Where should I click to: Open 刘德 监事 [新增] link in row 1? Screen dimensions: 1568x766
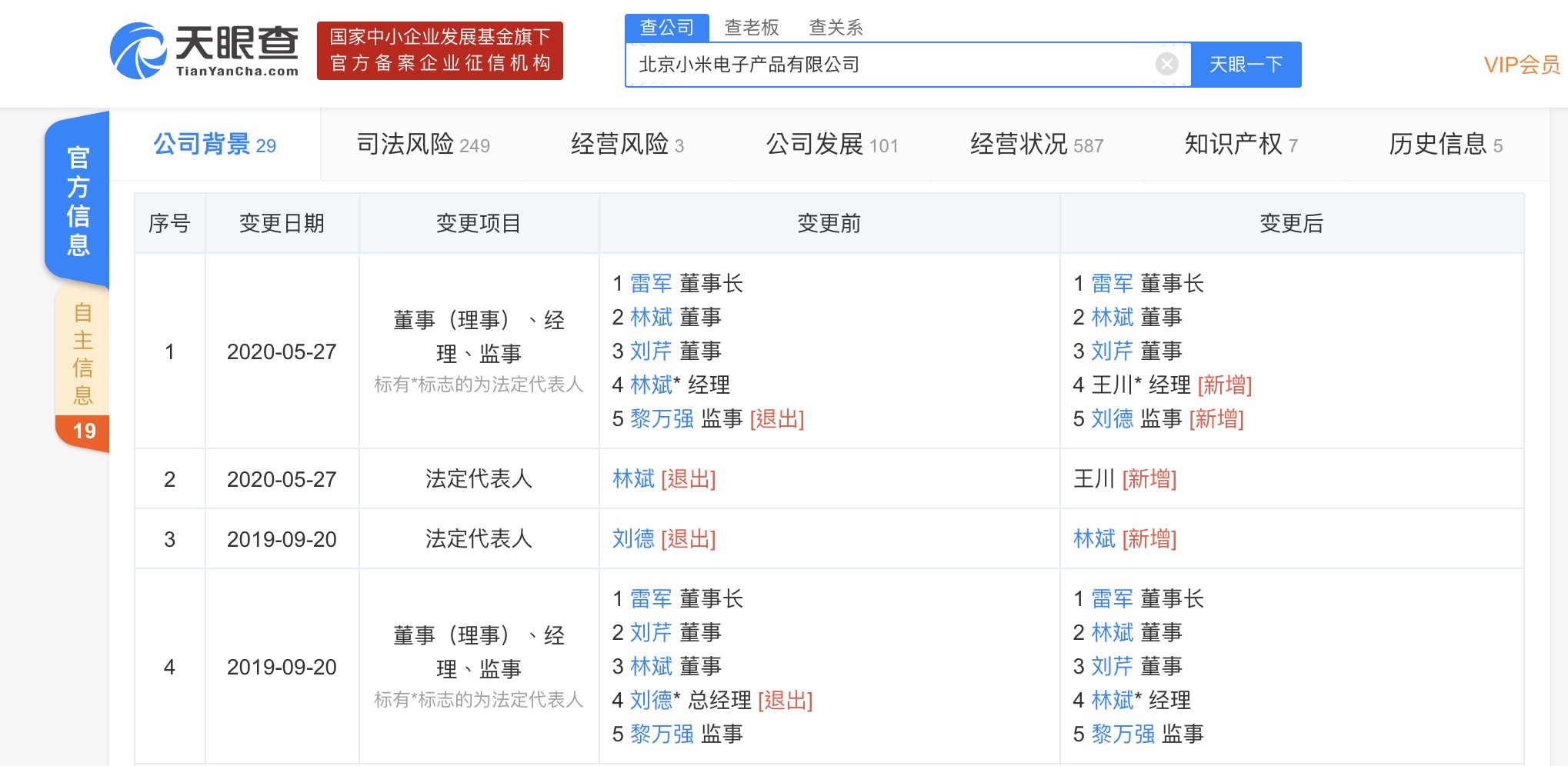1112,419
